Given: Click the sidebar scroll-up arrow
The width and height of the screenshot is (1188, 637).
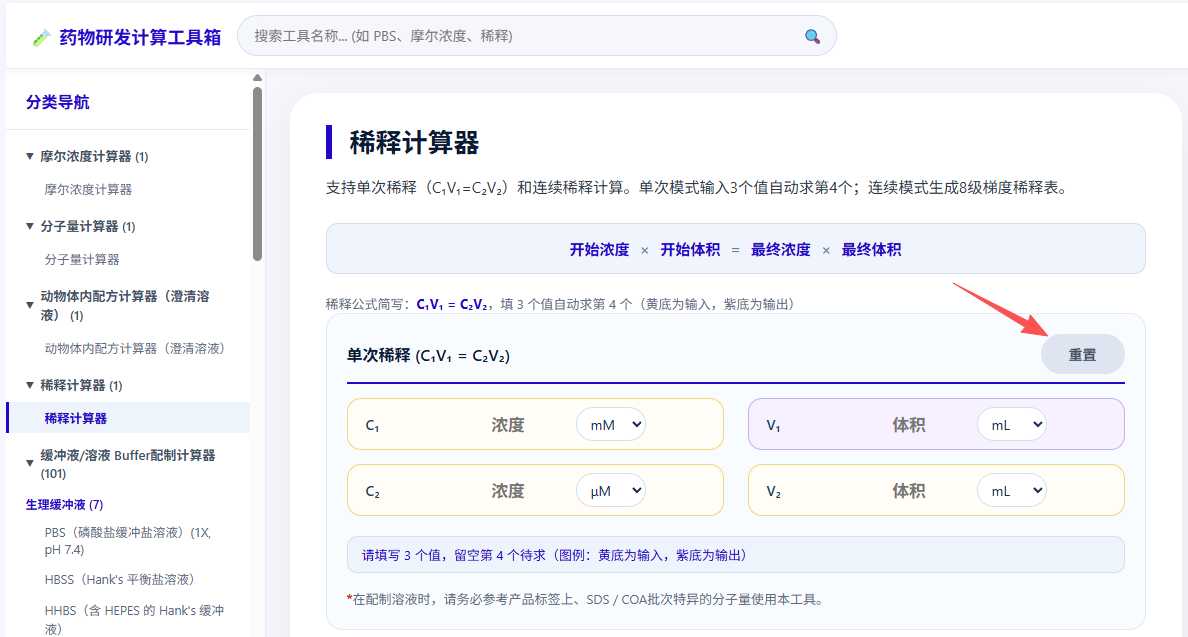Looking at the screenshot, I should point(258,77).
